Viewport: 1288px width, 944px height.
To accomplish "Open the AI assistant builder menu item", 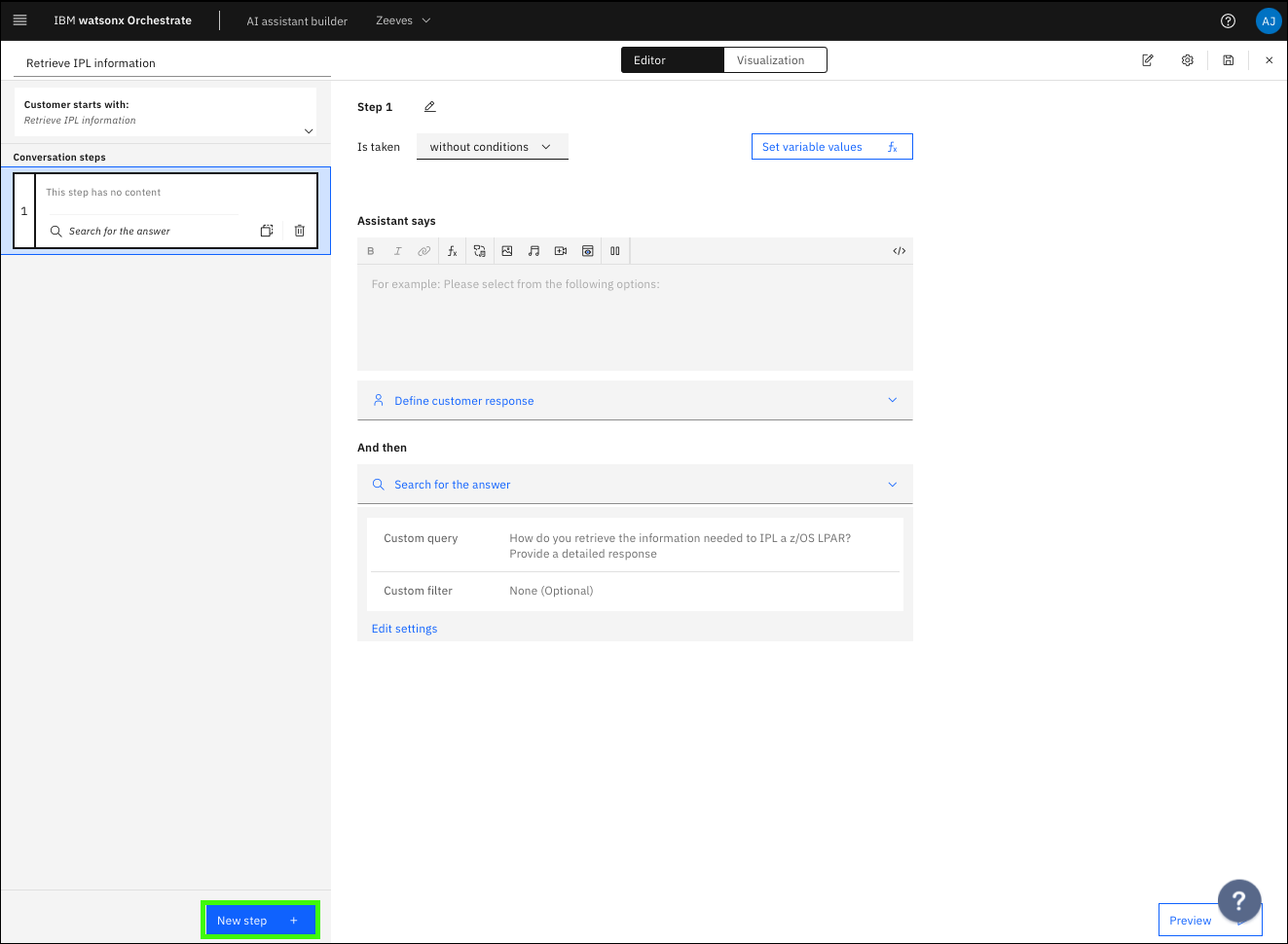I will pyautogui.click(x=297, y=20).
